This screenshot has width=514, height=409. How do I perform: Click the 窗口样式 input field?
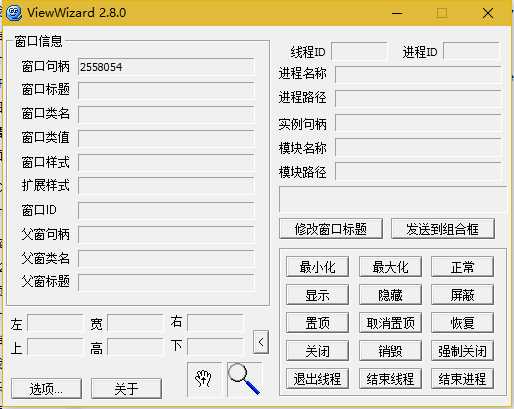click(166, 163)
